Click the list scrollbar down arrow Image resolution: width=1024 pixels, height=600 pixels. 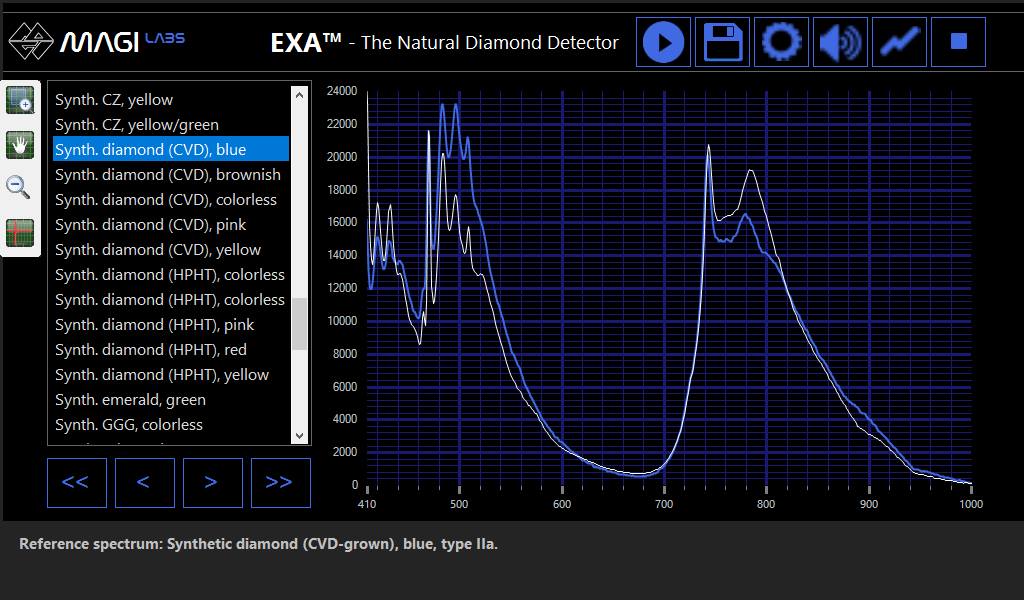coord(299,436)
